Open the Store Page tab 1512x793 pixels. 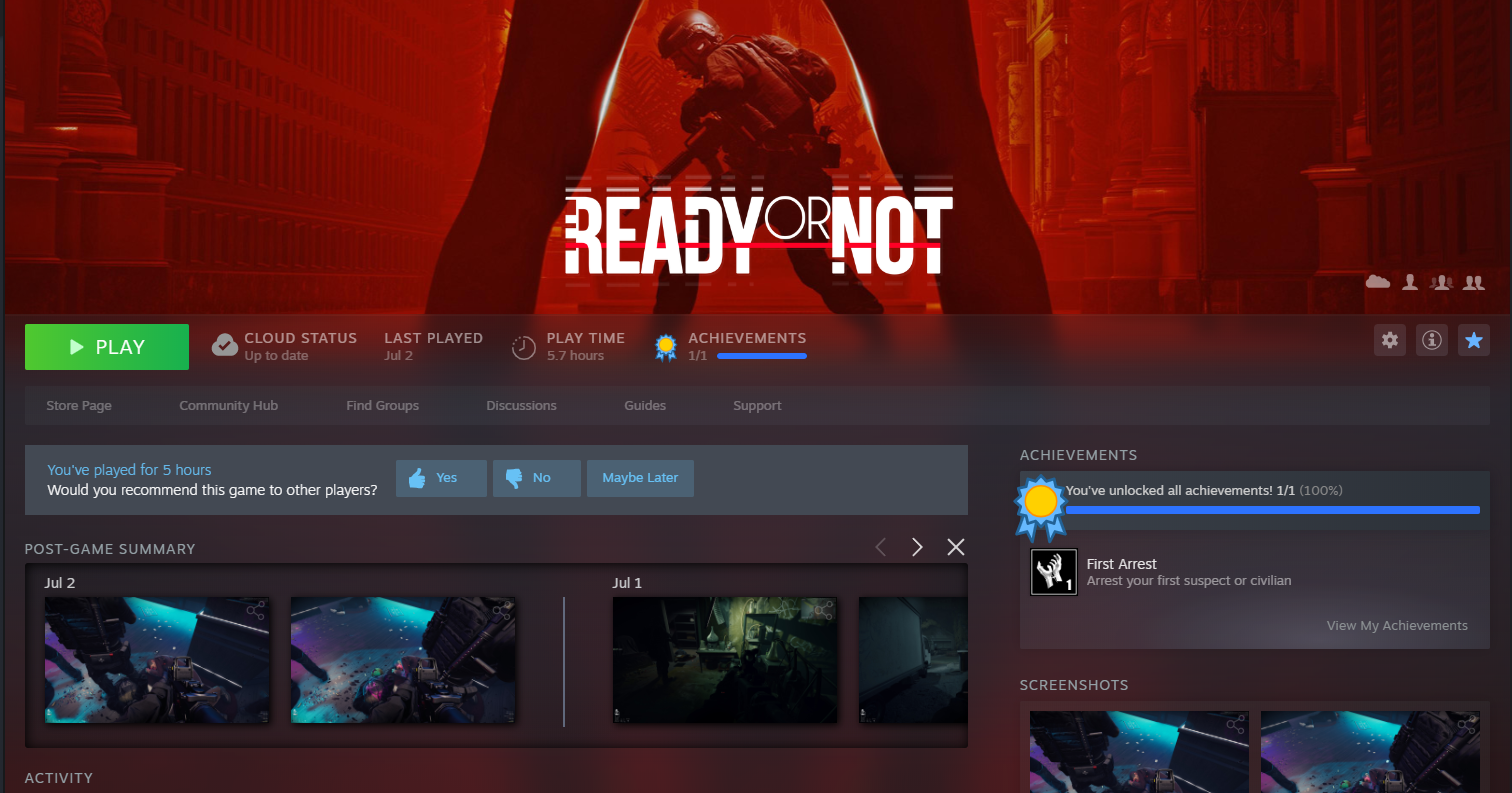pyautogui.click(x=79, y=405)
